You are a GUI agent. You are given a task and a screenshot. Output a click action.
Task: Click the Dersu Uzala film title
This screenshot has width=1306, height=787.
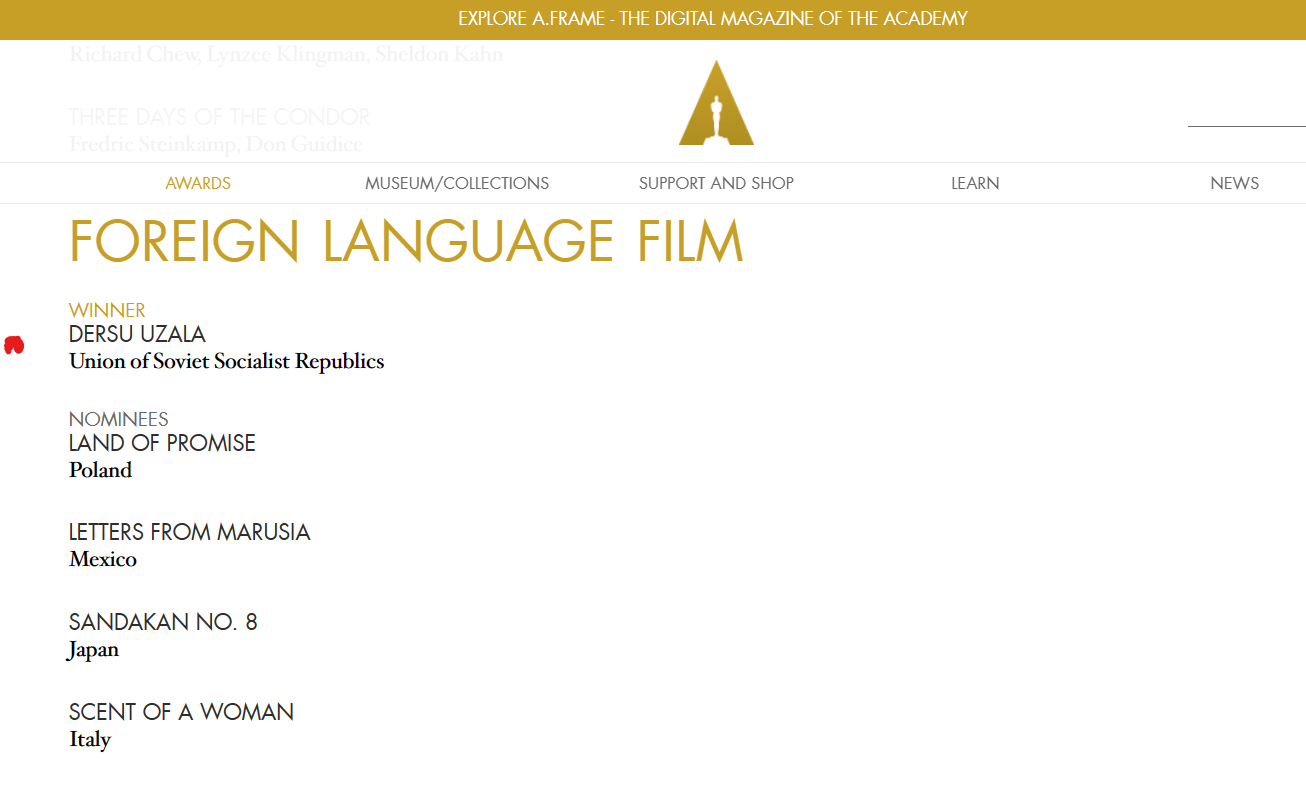click(137, 334)
